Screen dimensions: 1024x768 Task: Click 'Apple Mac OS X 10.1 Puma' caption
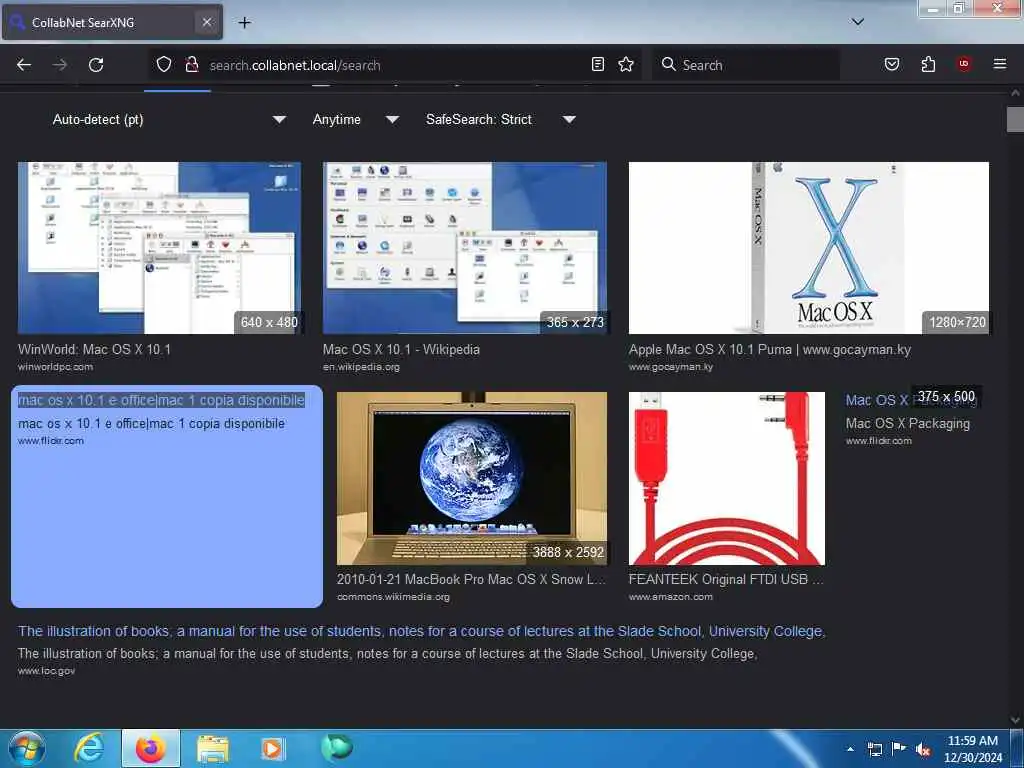click(x=769, y=349)
